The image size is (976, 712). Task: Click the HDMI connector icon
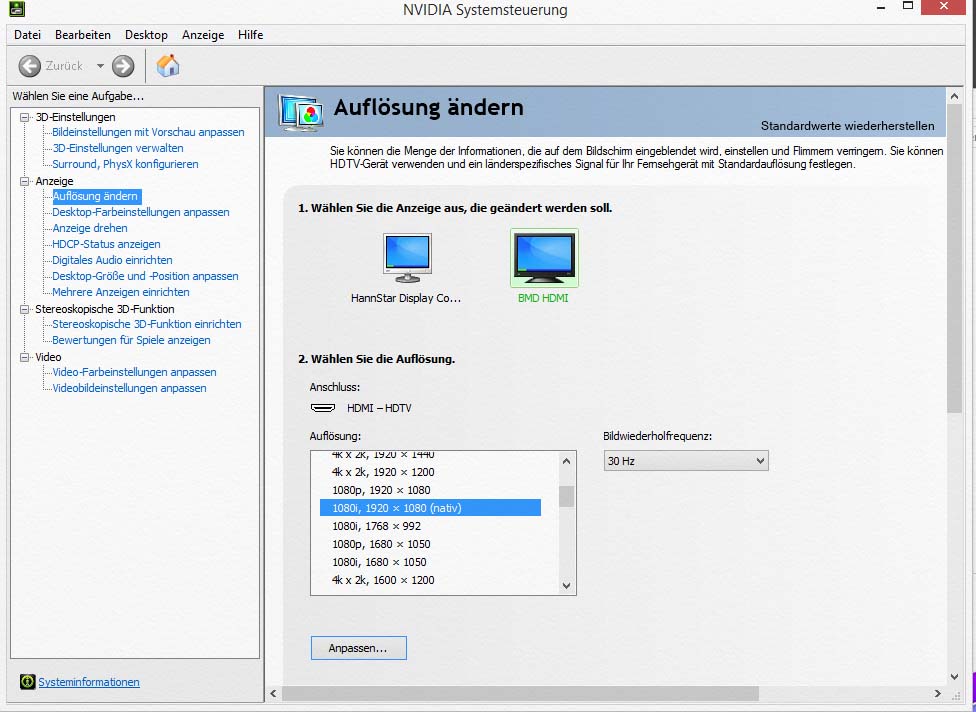click(323, 408)
